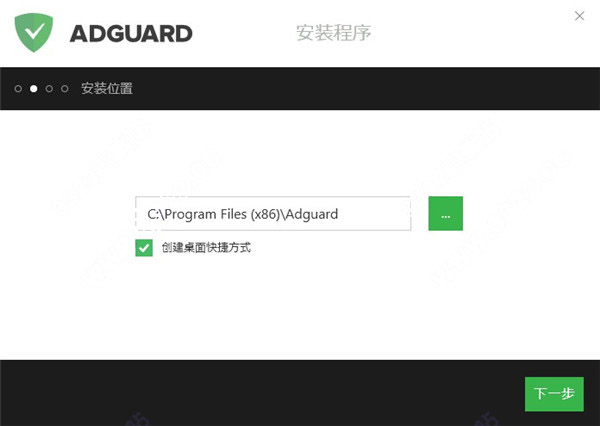Click the 创建桌面快捷方式 label text
This screenshot has width=600, height=426.
click(206, 248)
